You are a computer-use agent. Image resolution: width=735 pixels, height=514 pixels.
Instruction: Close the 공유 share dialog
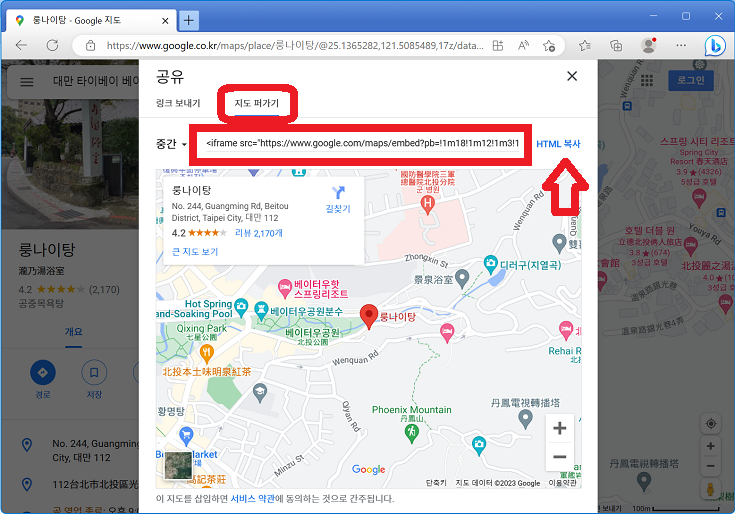click(572, 76)
